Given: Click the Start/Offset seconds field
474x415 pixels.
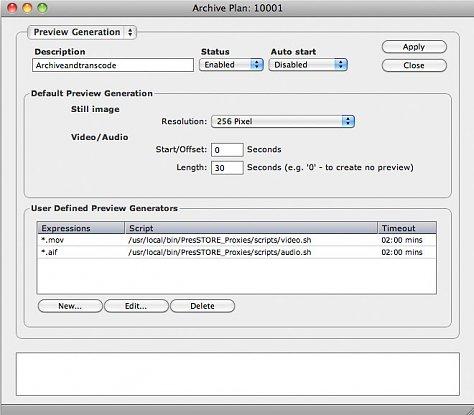Looking at the screenshot, I should point(227,150).
